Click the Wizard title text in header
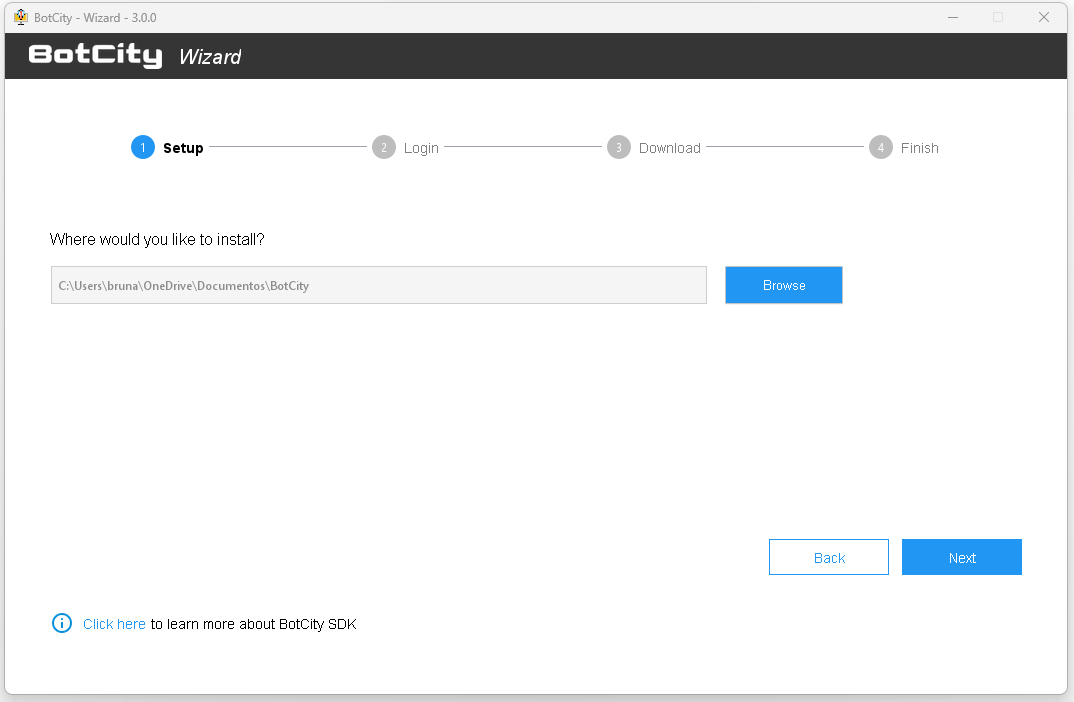Screen dimensions: 1074x702 [210, 57]
